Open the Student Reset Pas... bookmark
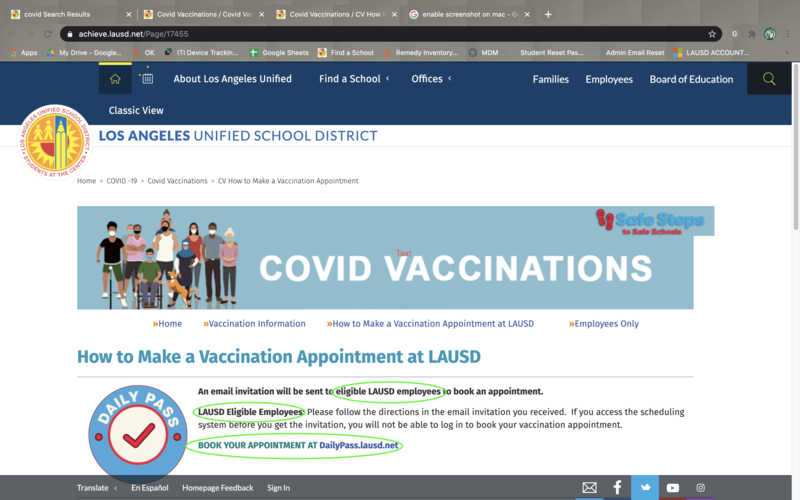The width and height of the screenshot is (800, 500). pos(545,53)
